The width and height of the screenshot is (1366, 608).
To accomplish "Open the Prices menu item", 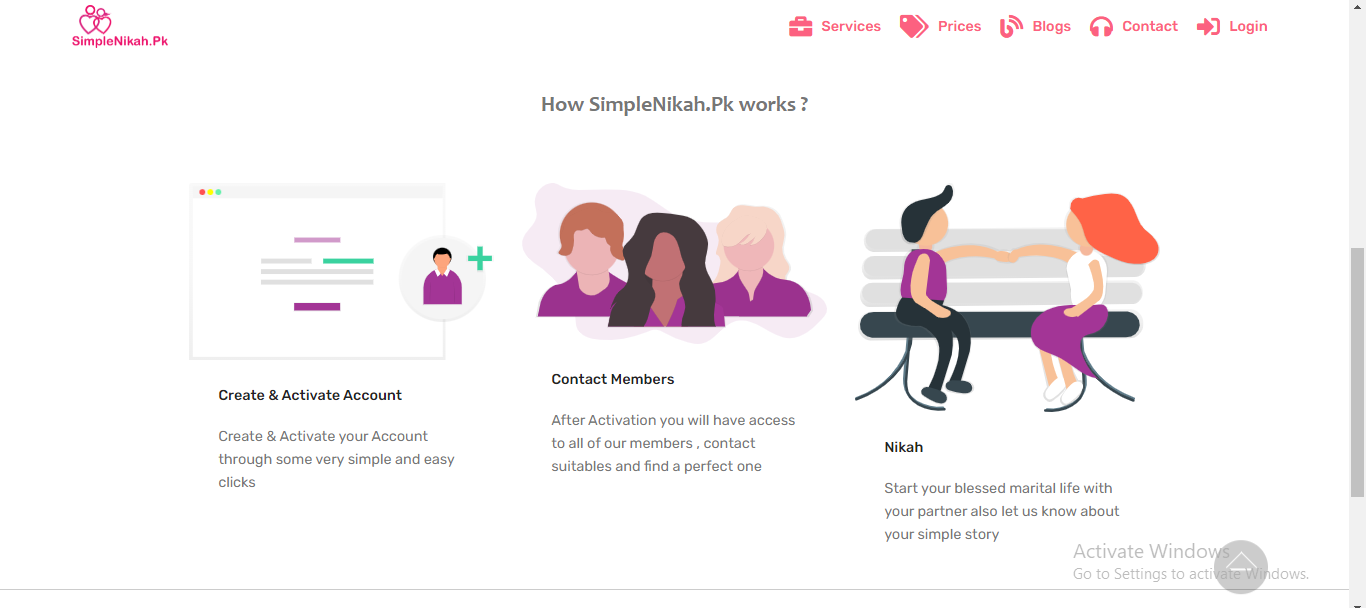I will click(x=959, y=27).
